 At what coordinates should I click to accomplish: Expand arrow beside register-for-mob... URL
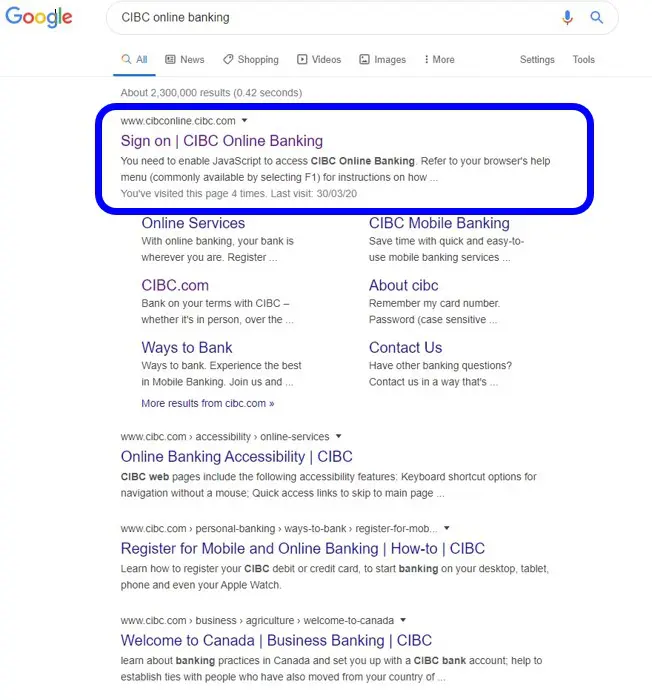click(x=447, y=528)
